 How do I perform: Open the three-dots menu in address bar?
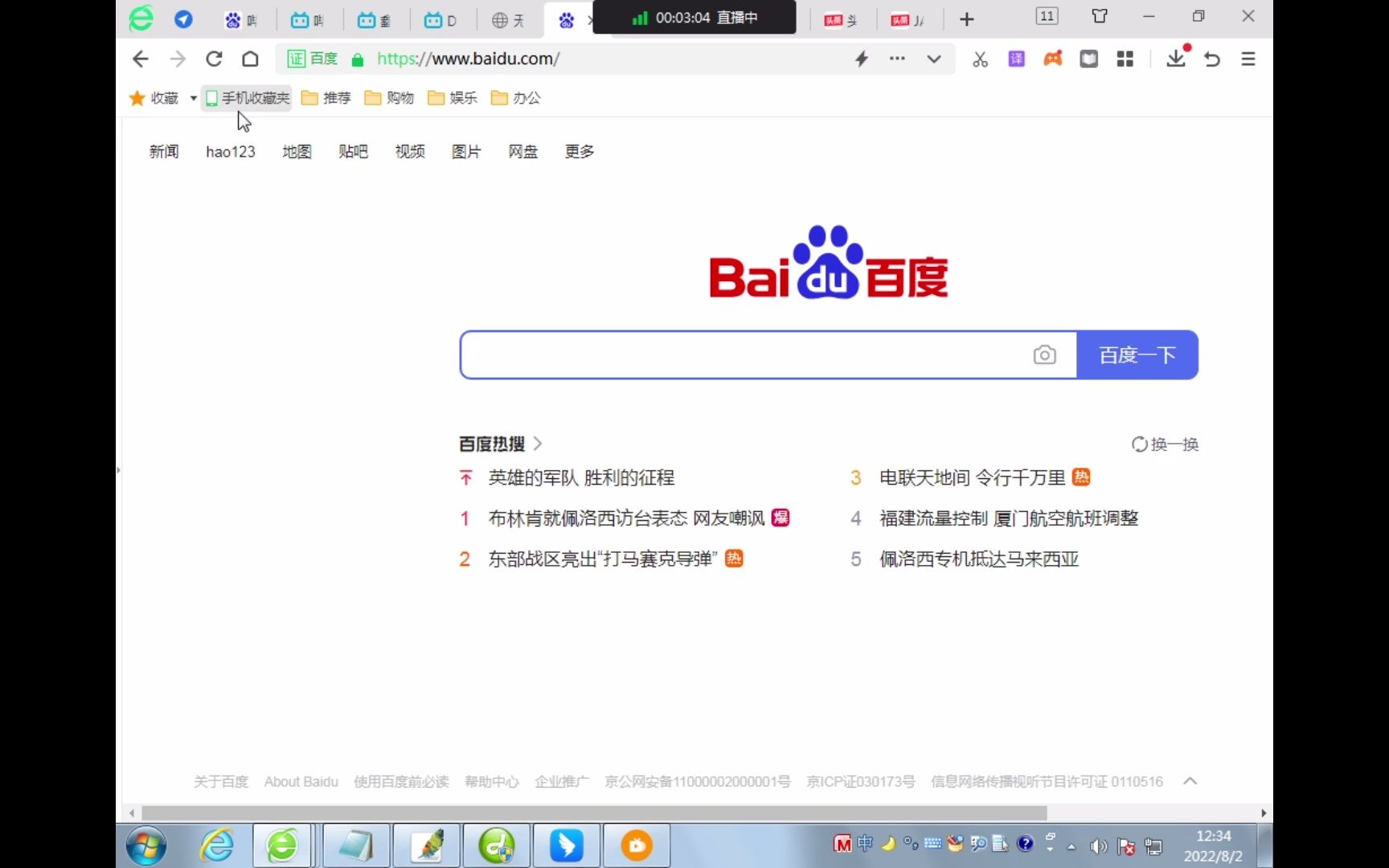(x=897, y=59)
